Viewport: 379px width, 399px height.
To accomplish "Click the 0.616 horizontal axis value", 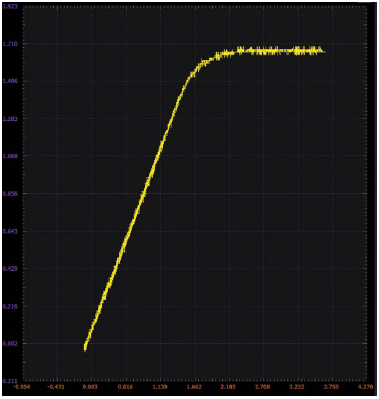I will (x=126, y=387).
